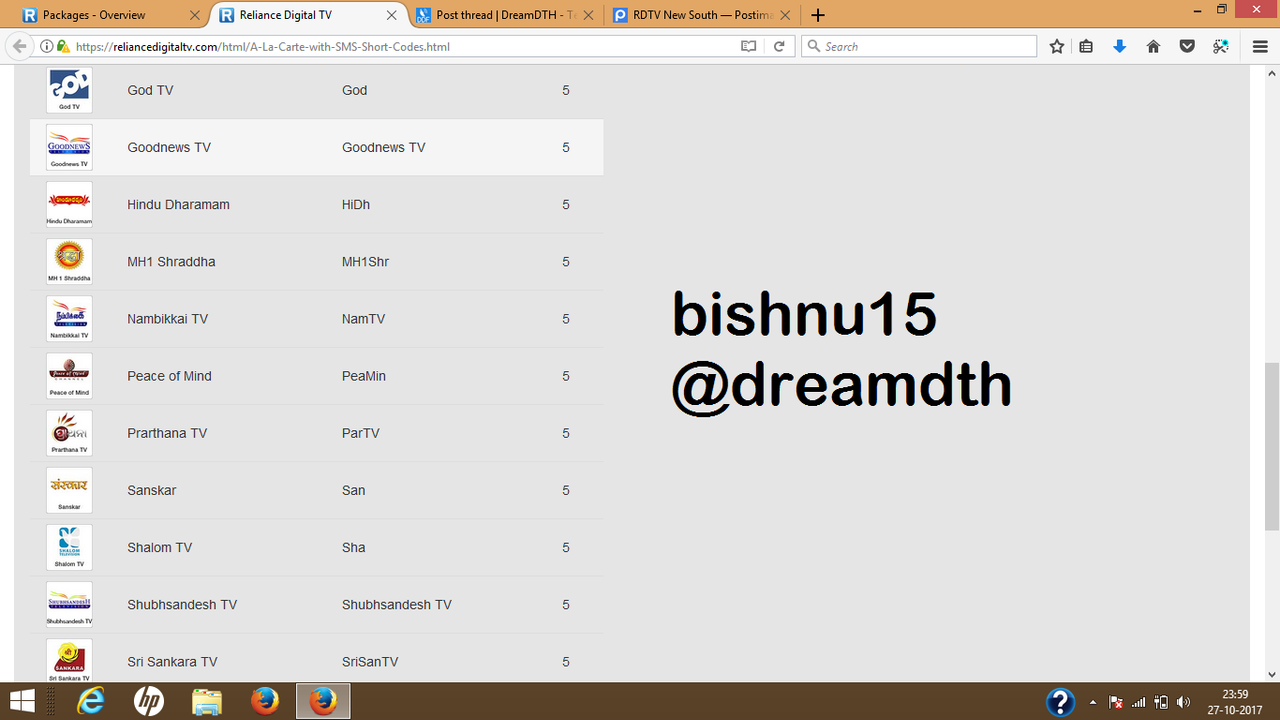Open the Action Center flag icon
Screen dimensions: 1280x720
pyautogui.click(x=1116, y=702)
